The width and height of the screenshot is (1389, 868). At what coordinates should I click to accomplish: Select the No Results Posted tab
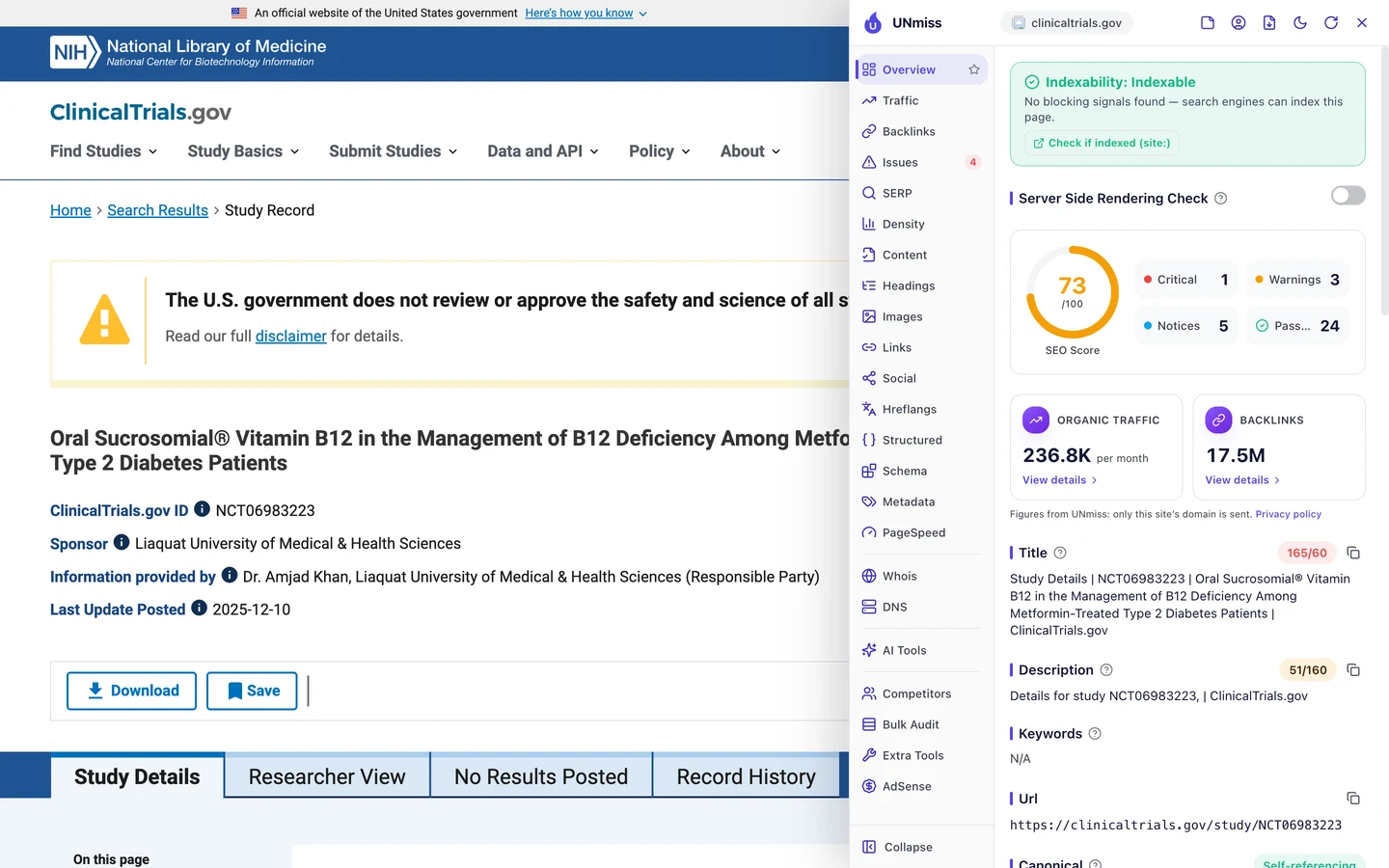pyautogui.click(x=541, y=776)
